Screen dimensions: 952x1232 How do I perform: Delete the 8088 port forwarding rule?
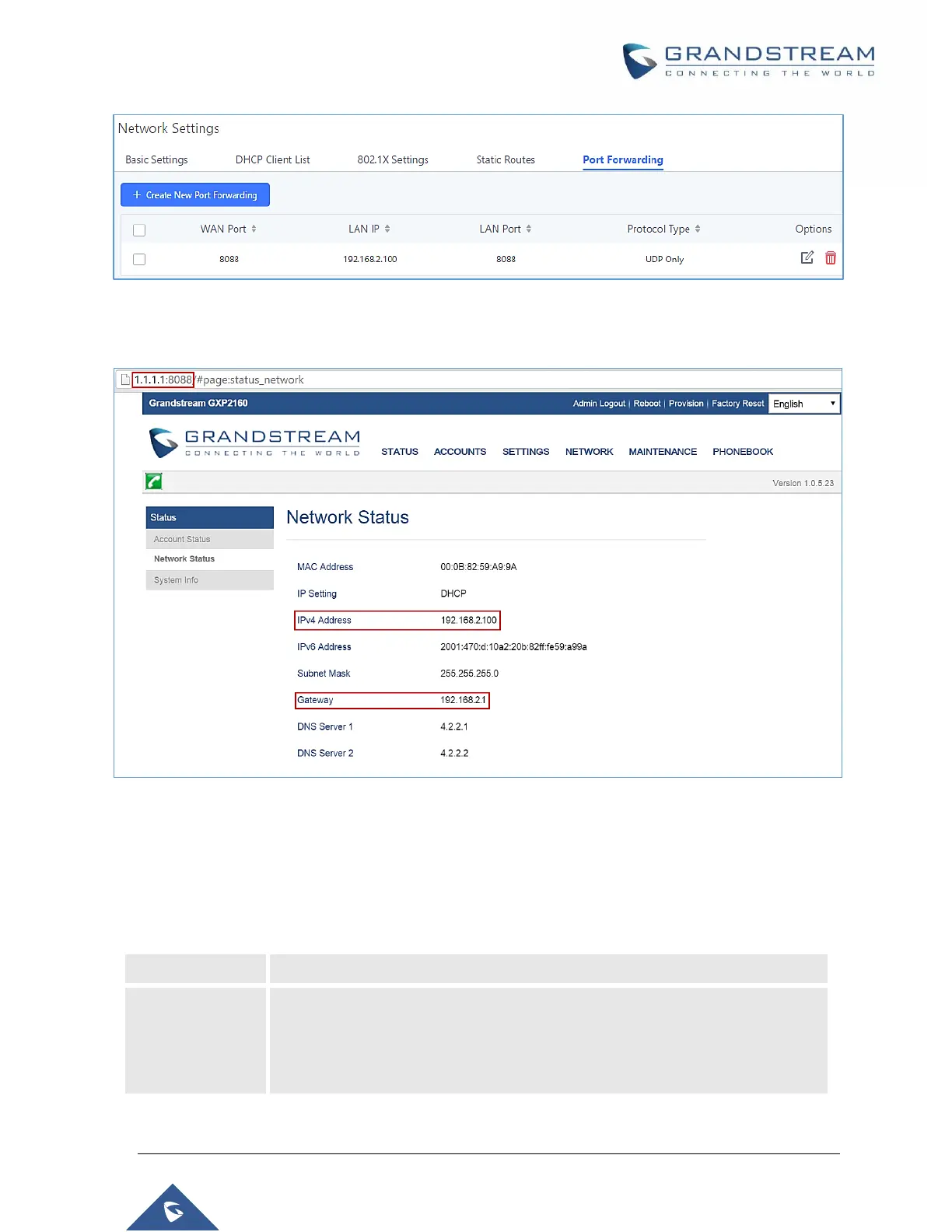(x=831, y=258)
